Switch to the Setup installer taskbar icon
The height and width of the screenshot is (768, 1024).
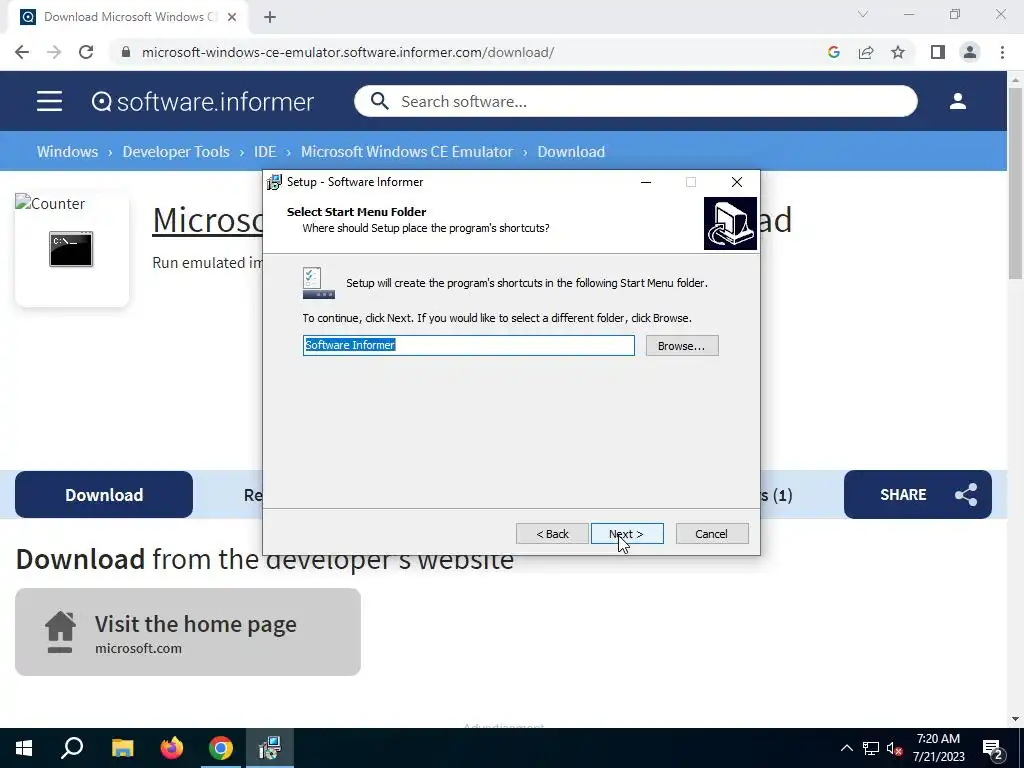[270, 748]
